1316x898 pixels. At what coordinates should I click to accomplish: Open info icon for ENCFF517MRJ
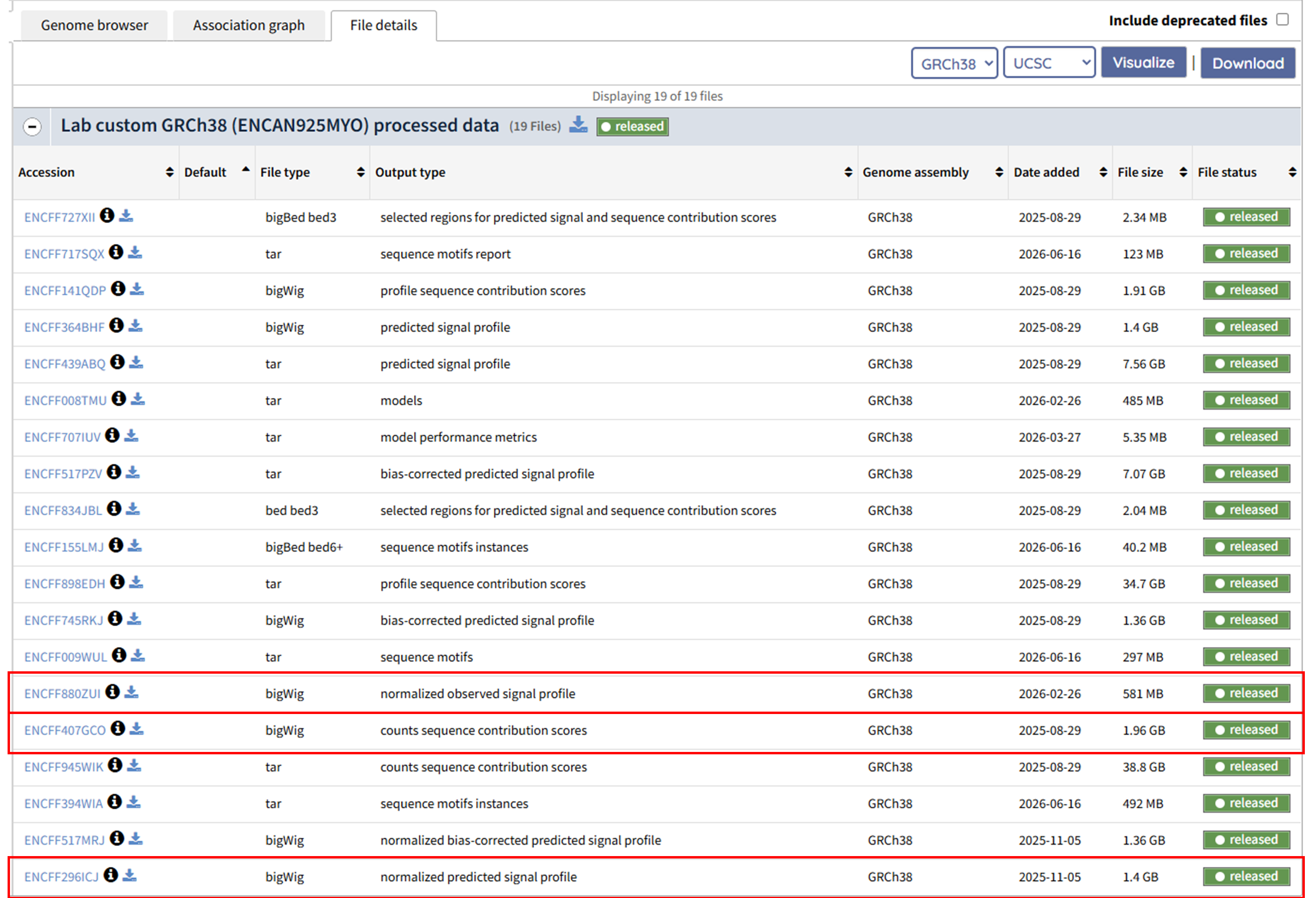point(116,839)
